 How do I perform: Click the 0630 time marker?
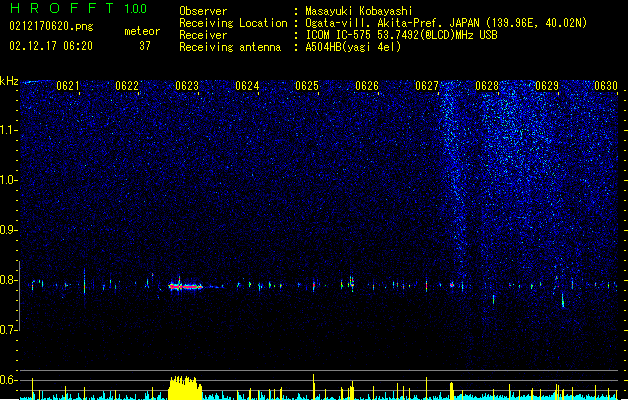pos(606,86)
